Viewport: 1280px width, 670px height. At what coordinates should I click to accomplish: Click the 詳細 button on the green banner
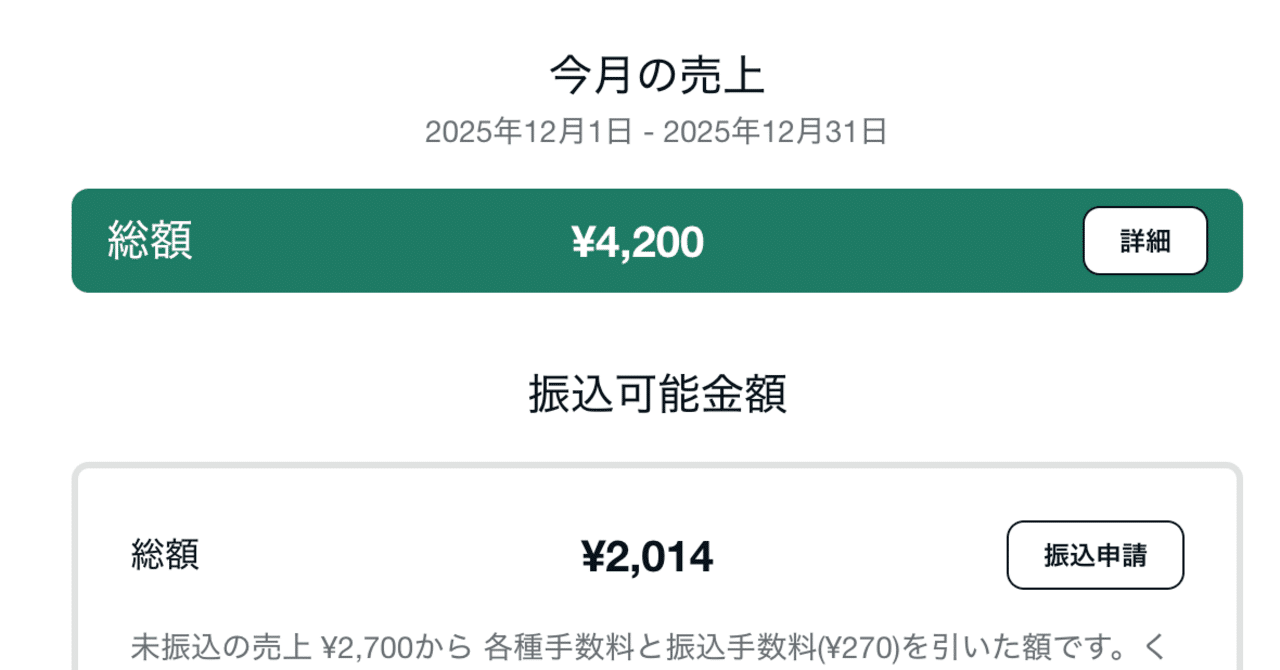tap(1145, 240)
